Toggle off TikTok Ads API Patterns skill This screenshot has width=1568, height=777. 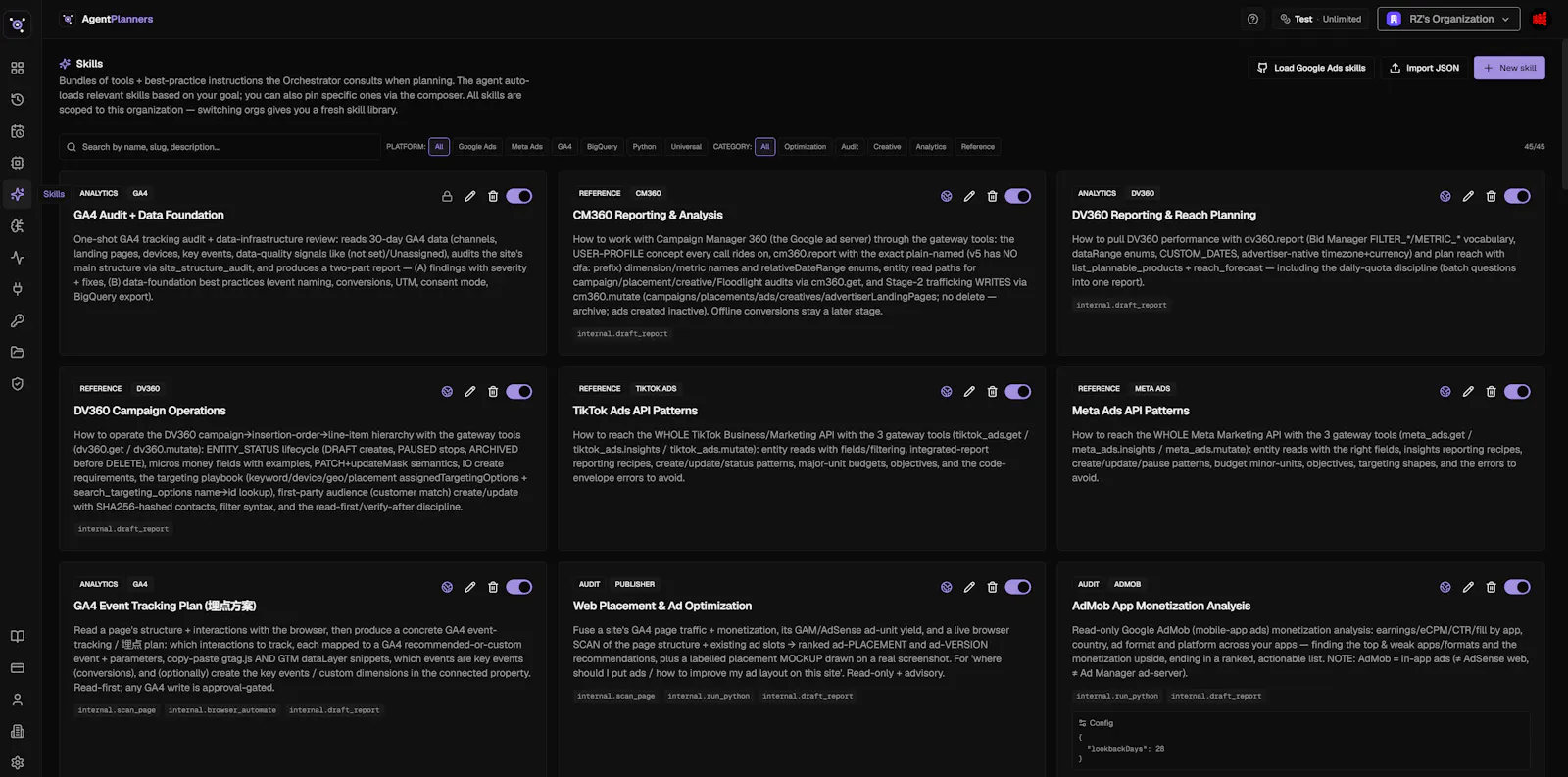coord(1018,392)
